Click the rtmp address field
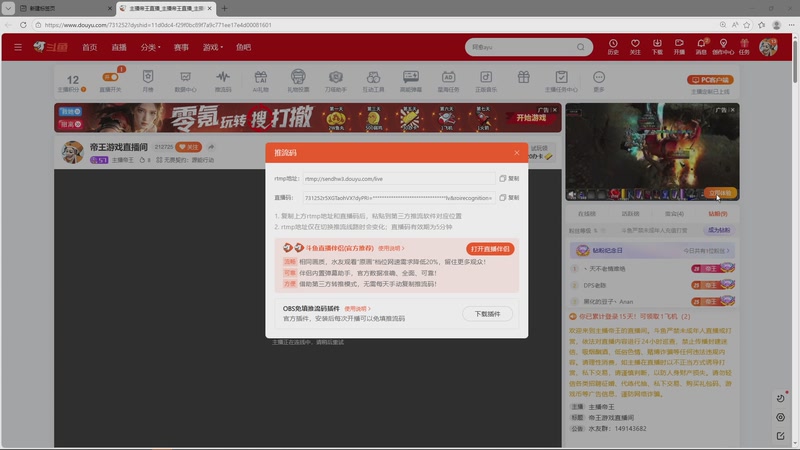Image resolution: width=800 pixels, height=450 pixels. [398, 179]
